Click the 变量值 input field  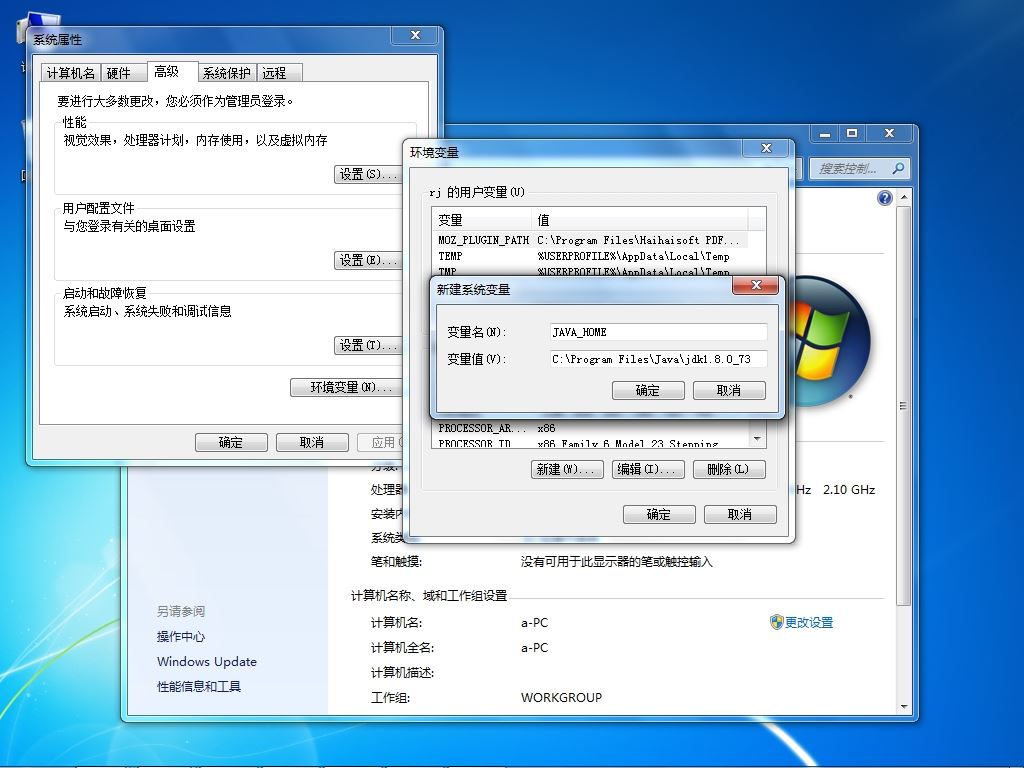pyautogui.click(x=658, y=359)
